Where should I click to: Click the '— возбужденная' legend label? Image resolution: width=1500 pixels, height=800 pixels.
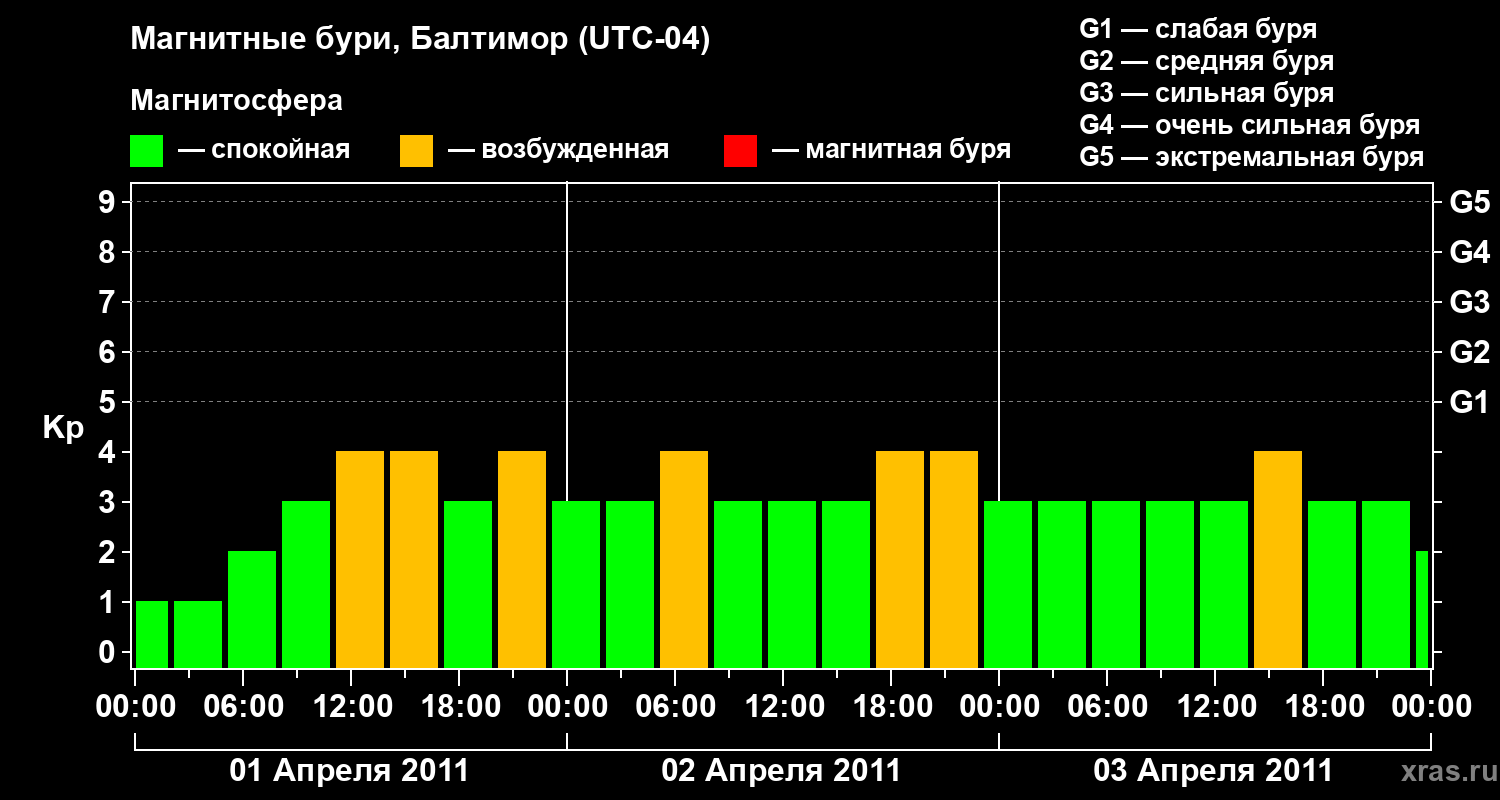pyautogui.click(x=558, y=150)
